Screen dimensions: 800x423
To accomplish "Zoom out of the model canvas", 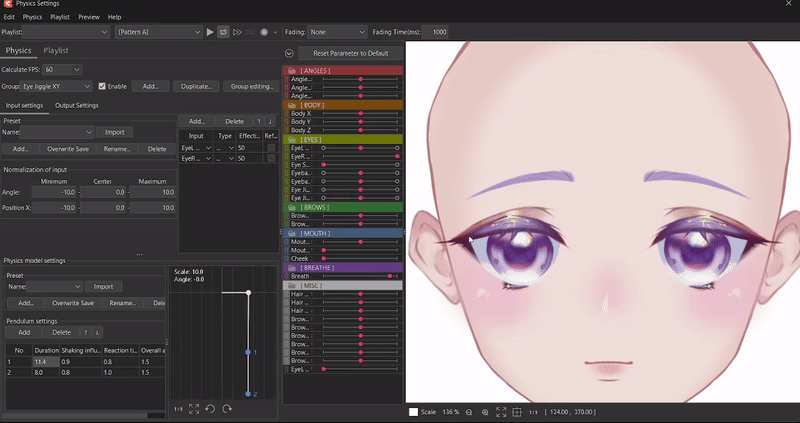I will click(x=470, y=412).
